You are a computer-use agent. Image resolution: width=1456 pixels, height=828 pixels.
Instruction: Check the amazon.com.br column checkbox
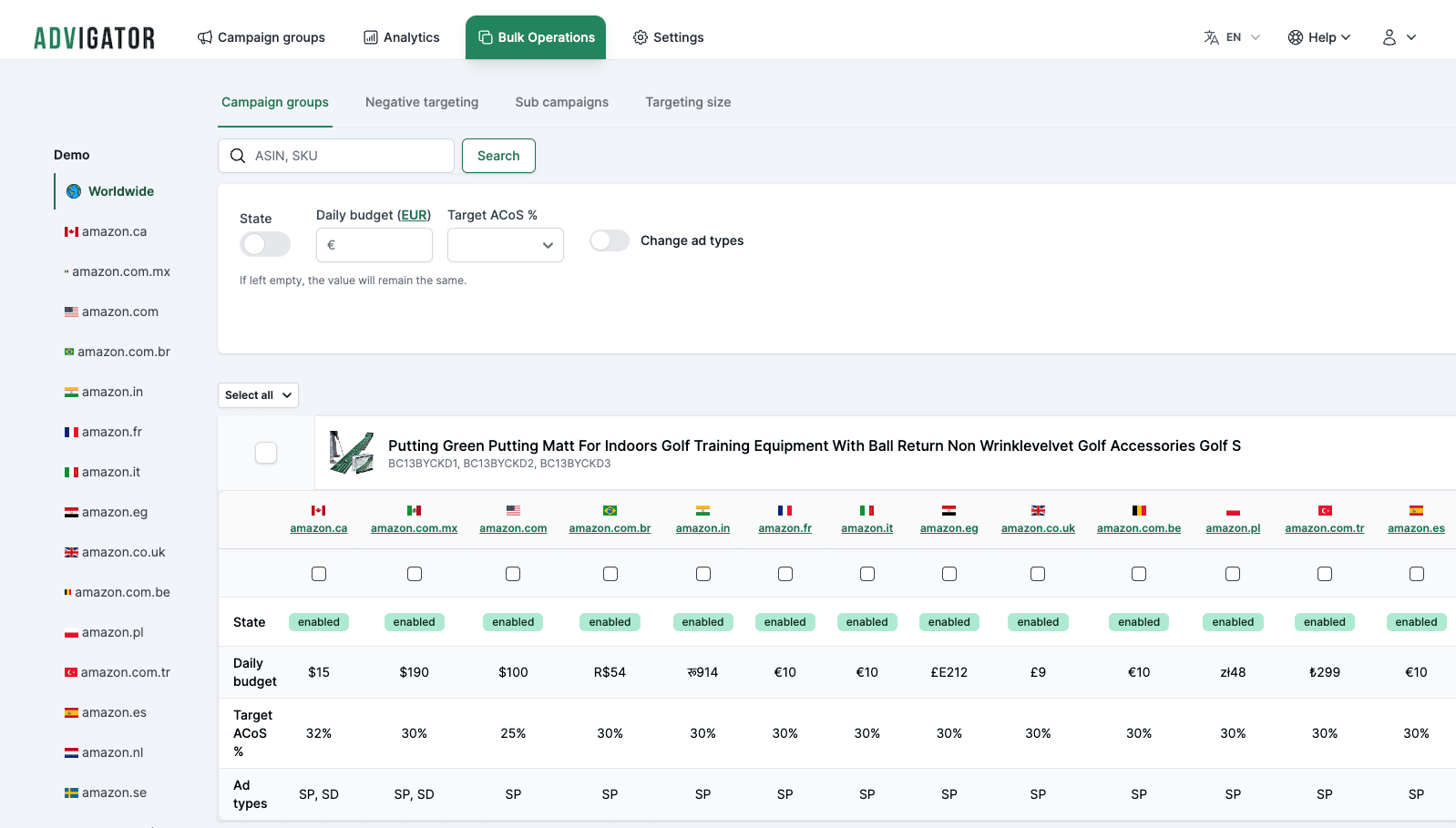click(x=610, y=574)
